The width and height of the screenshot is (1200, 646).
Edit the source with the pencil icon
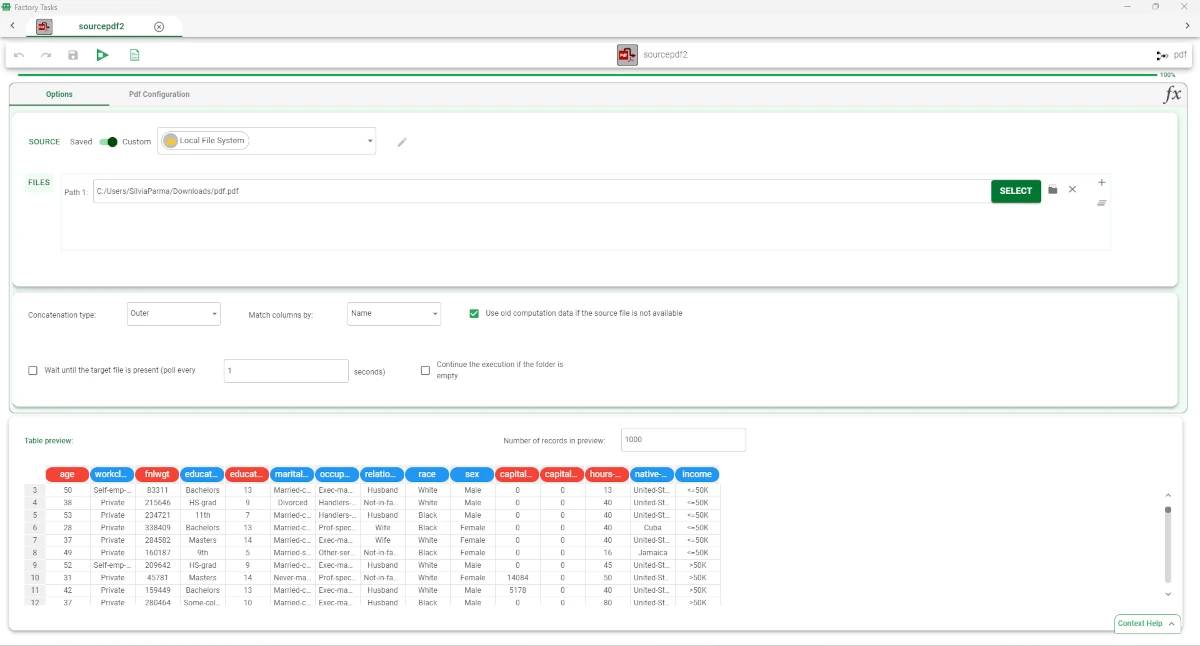[x=402, y=142]
